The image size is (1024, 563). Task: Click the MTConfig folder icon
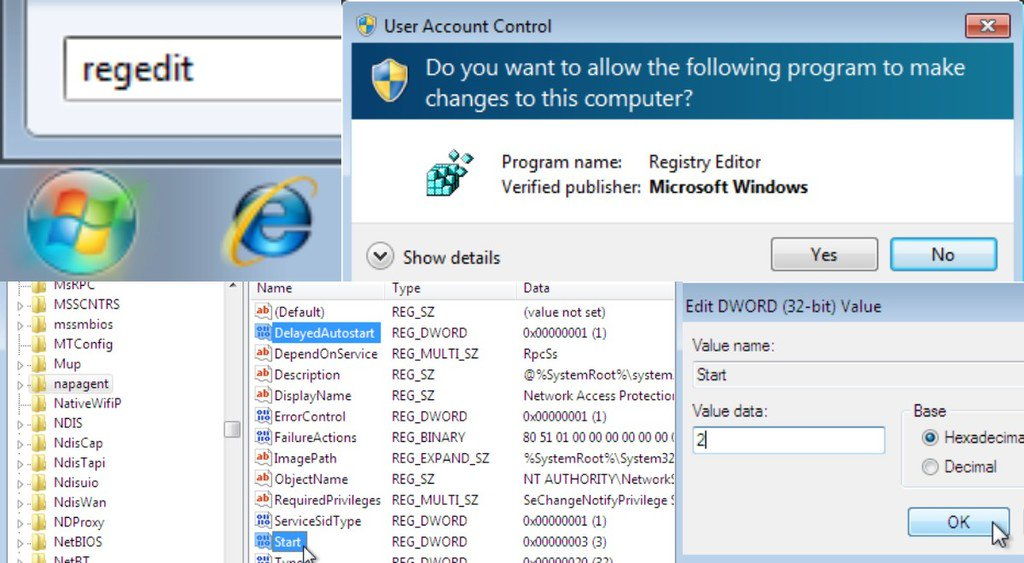point(39,344)
